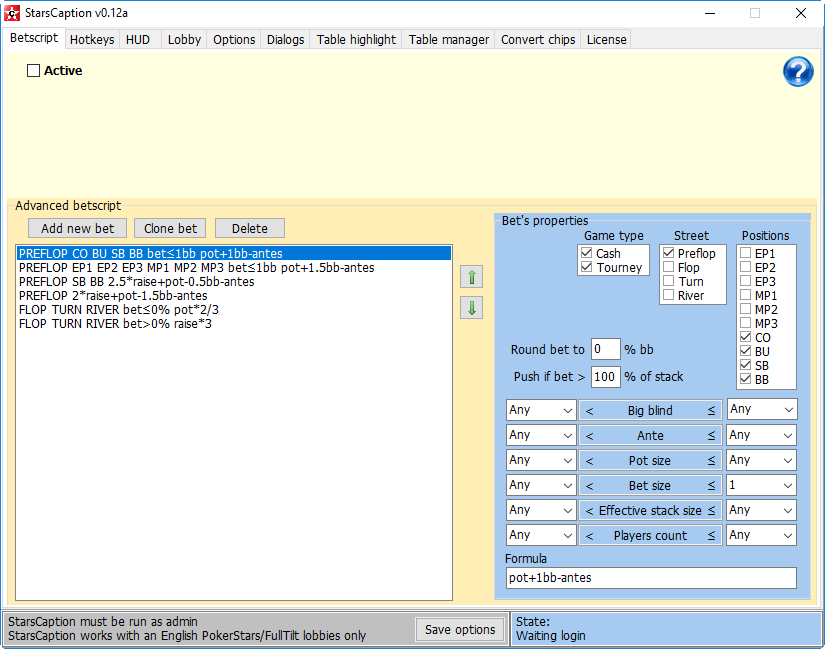The image size is (825, 649).
Task: Open the Big blind maximum dropdown
Action: [x=761, y=409]
